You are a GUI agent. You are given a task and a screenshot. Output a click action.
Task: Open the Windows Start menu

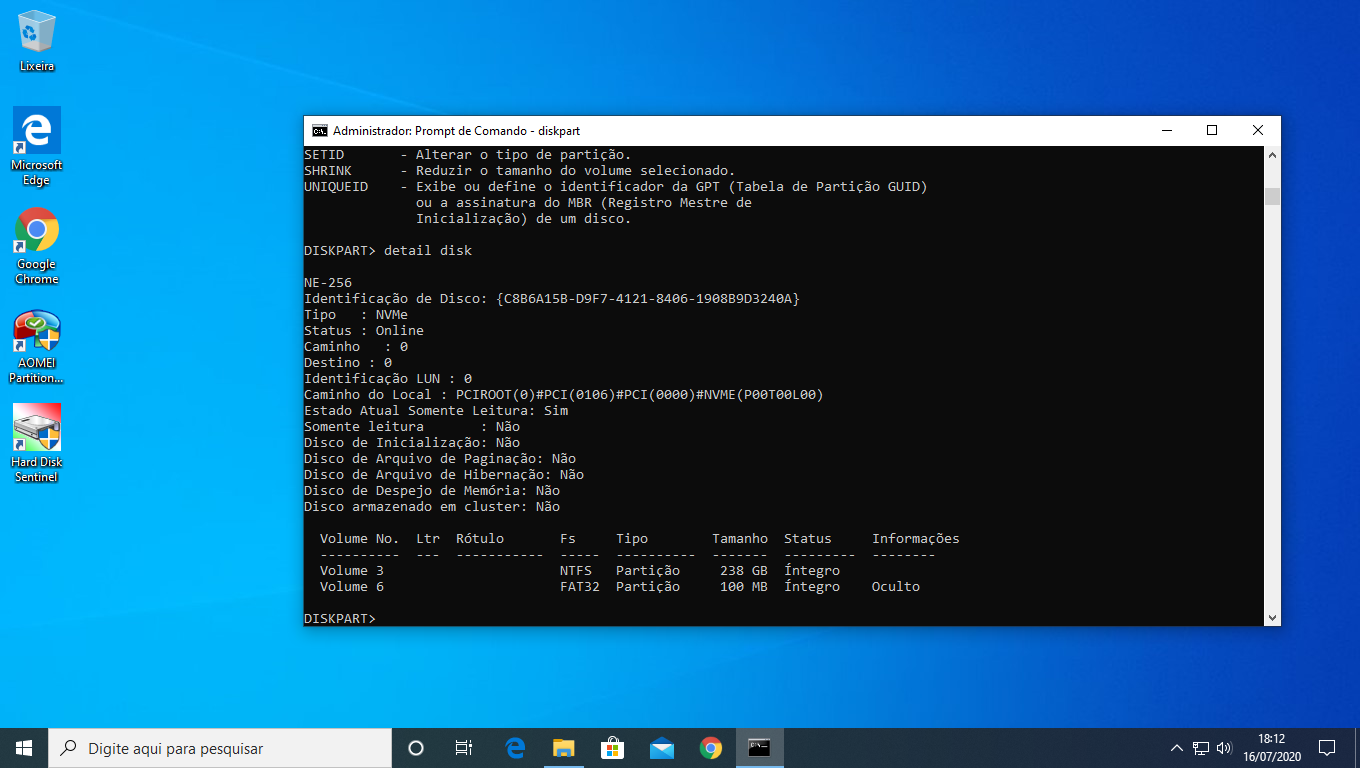[x=24, y=748]
